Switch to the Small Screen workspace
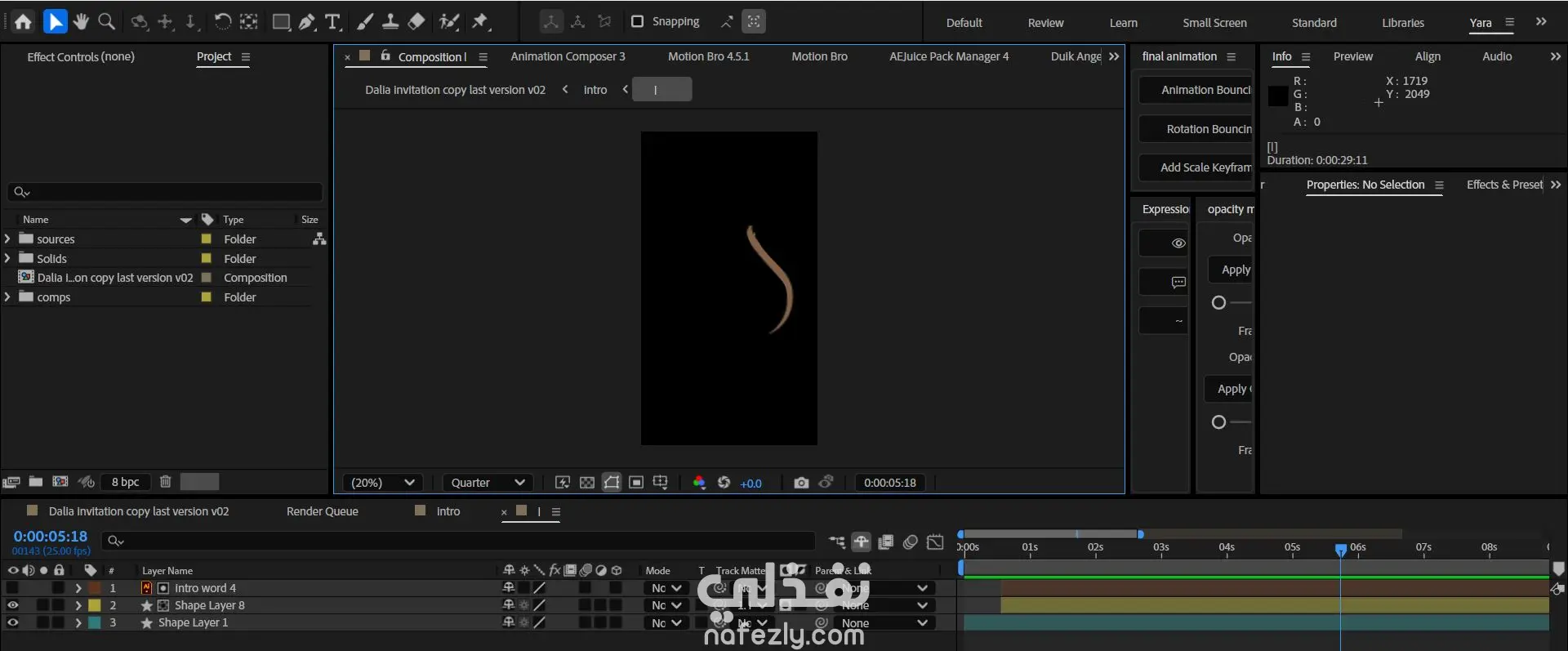The width and height of the screenshot is (1568, 651). (1214, 23)
